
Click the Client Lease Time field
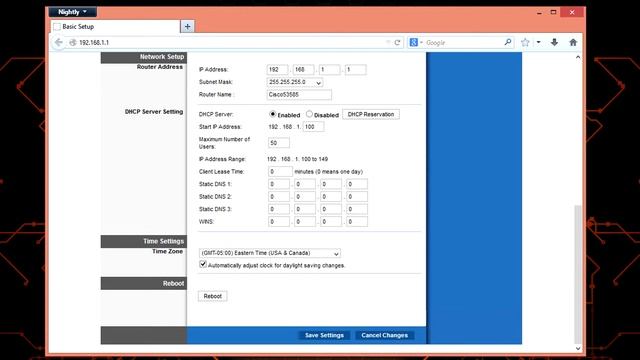[280, 171]
